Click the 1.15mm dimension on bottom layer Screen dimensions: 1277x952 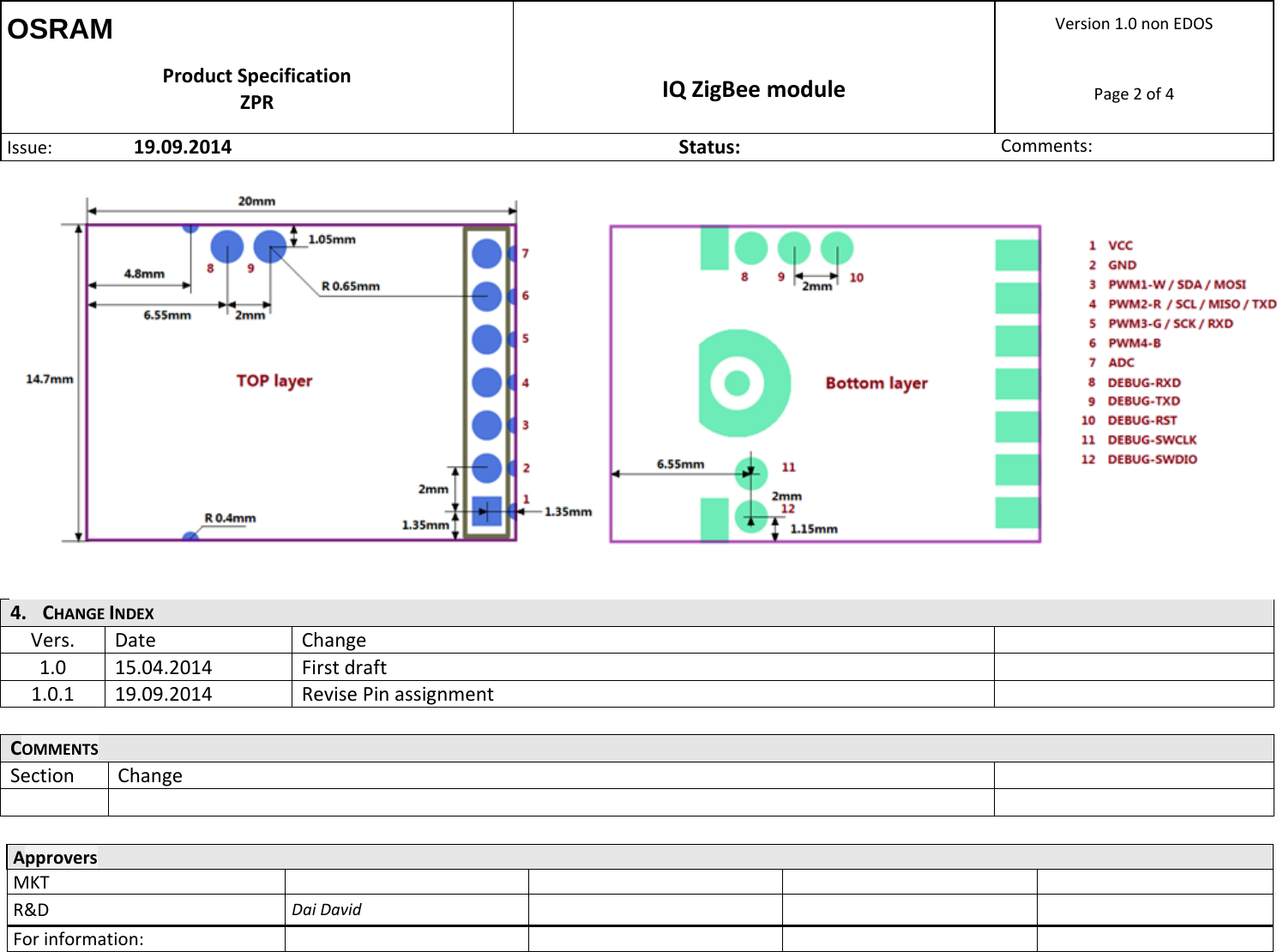[814, 529]
